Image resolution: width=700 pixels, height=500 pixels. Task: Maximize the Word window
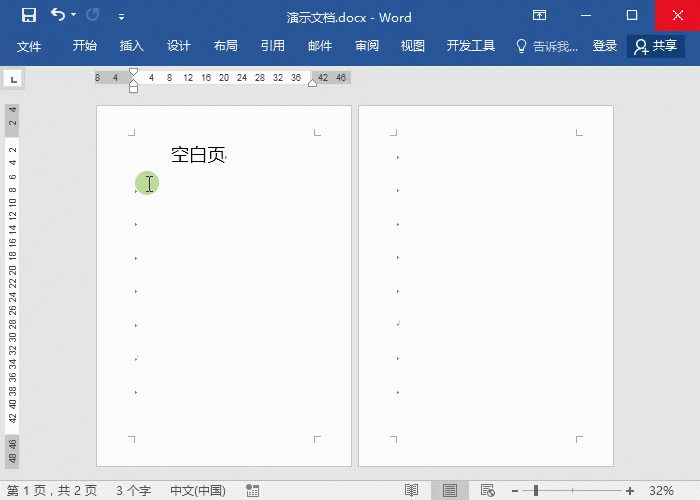(x=632, y=16)
